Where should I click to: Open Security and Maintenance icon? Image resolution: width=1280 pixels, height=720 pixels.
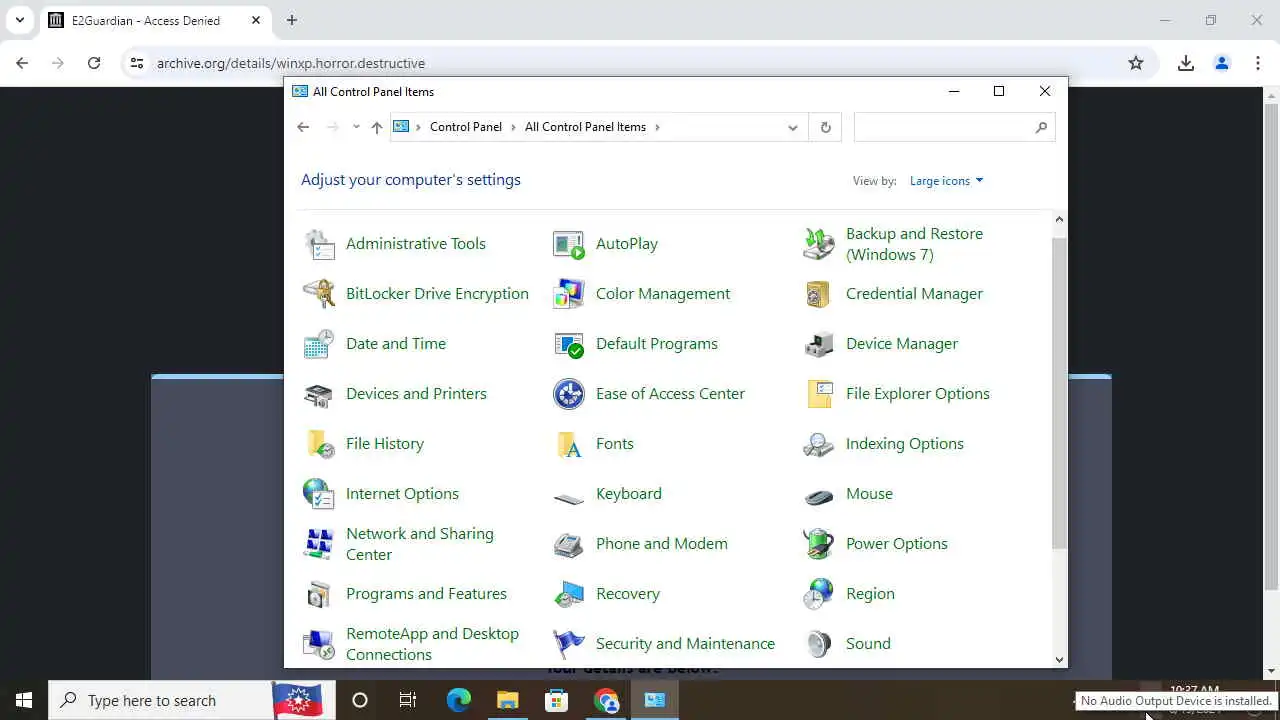click(569, 644)
